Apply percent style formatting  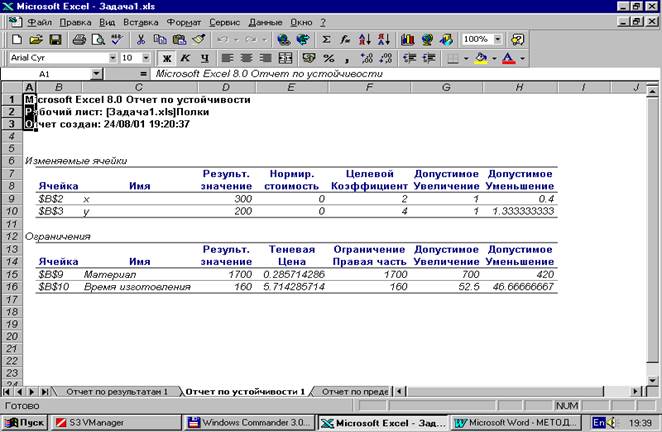328,58
